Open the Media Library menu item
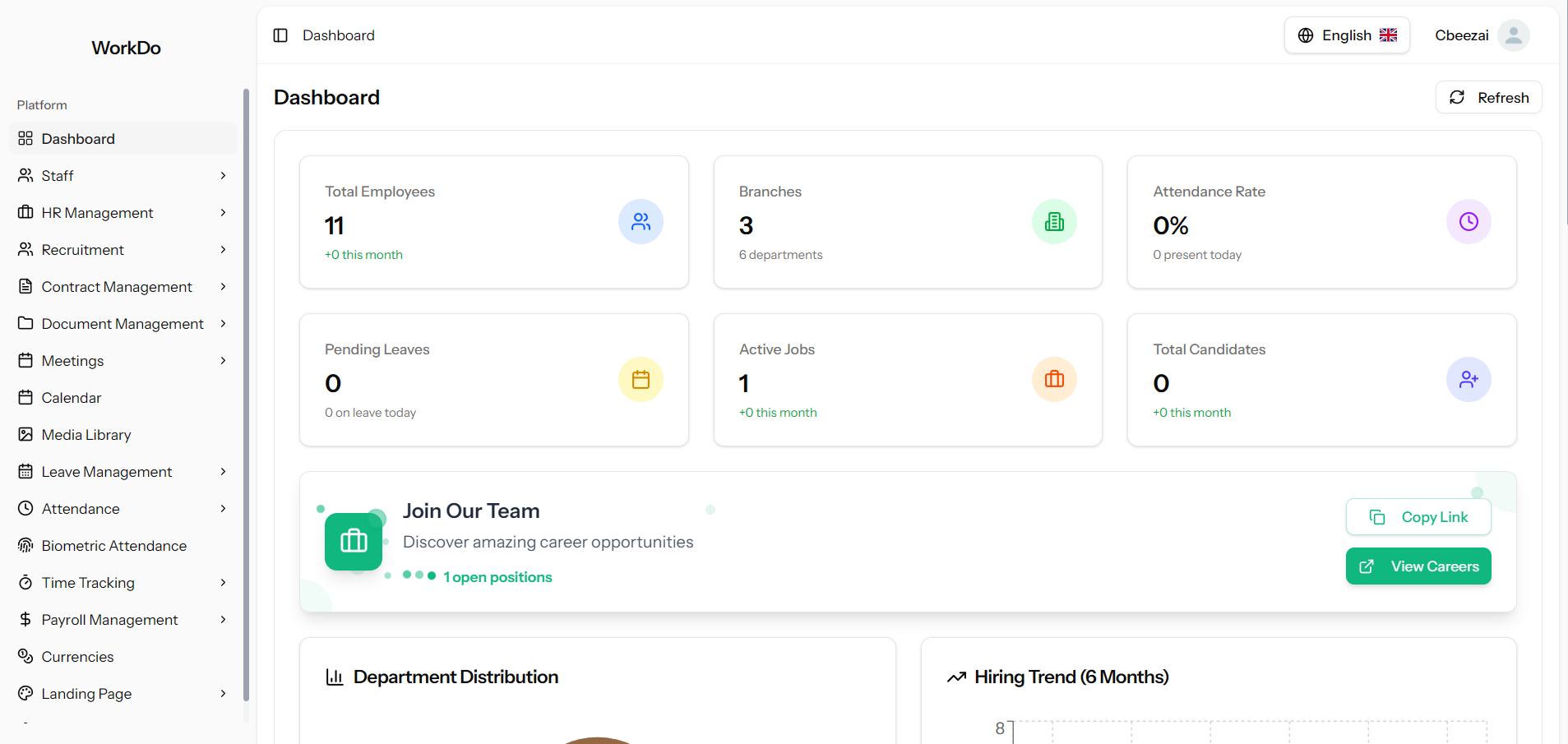Viewport: 1568px width, 744px height. pos(123,434)
